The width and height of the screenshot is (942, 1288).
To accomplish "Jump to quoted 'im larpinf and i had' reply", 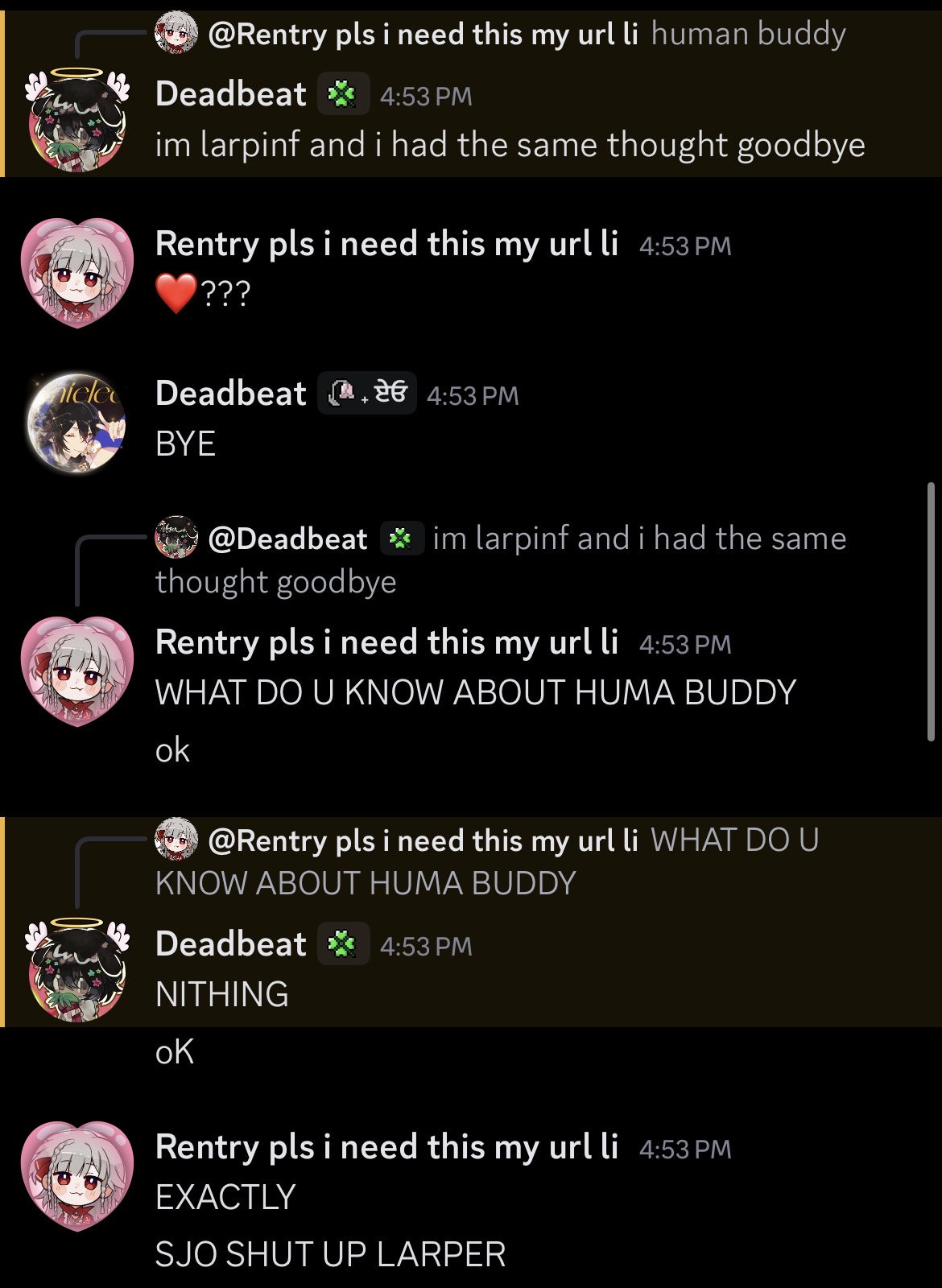I will (501, 559).
